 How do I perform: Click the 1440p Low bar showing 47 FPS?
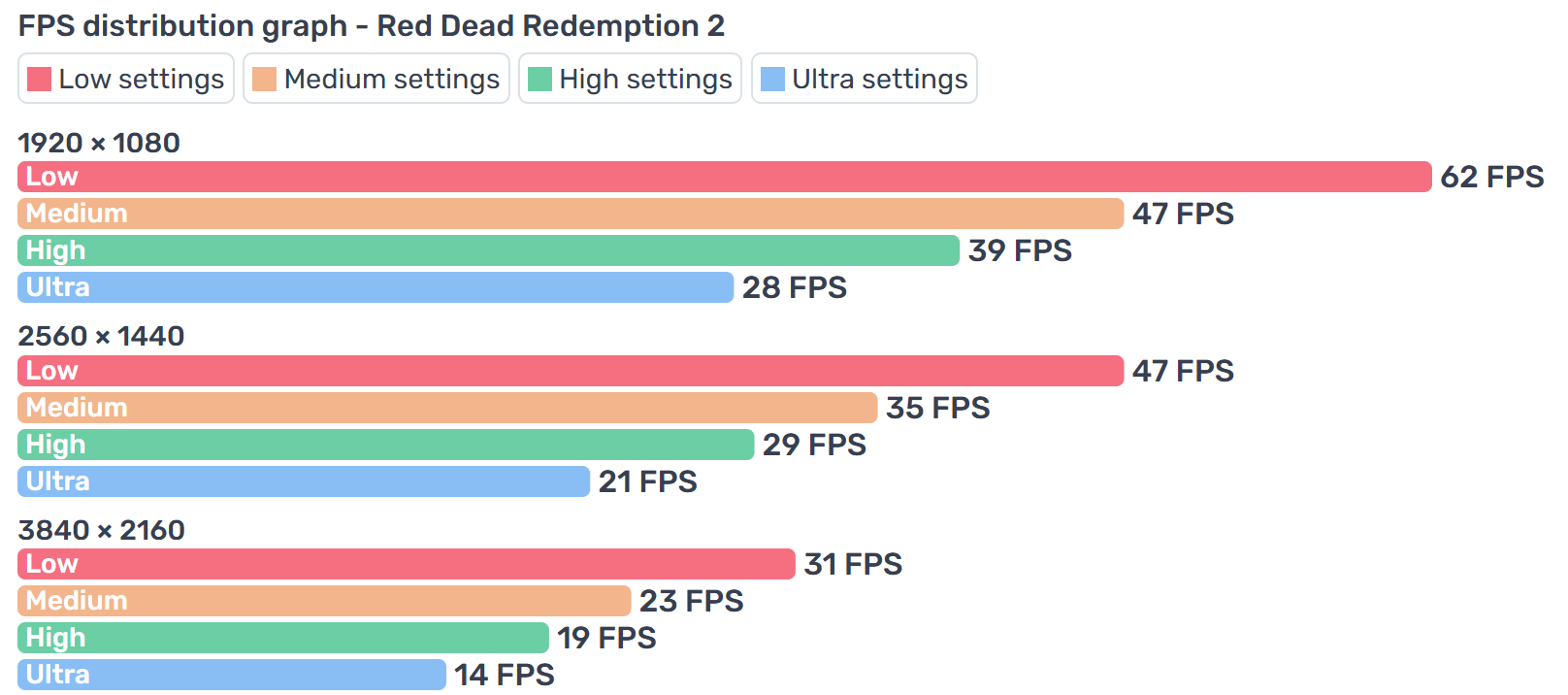(571, 371)
